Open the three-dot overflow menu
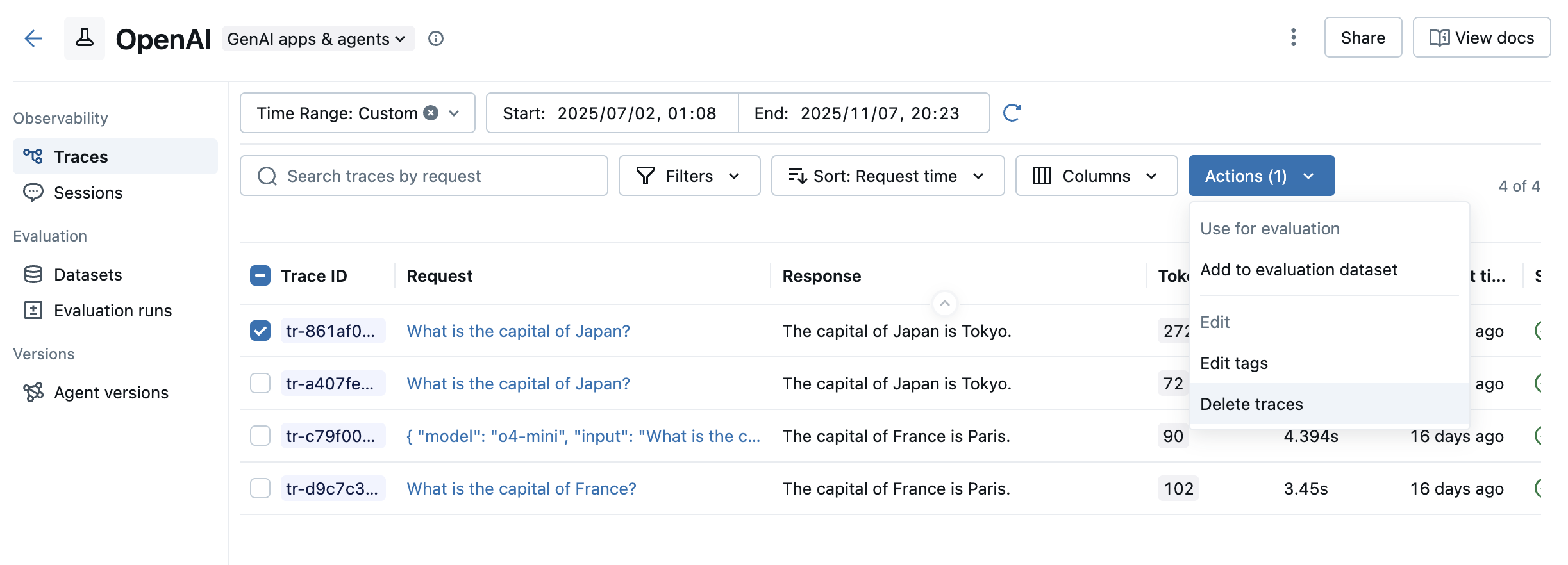 click(1293, 38)
